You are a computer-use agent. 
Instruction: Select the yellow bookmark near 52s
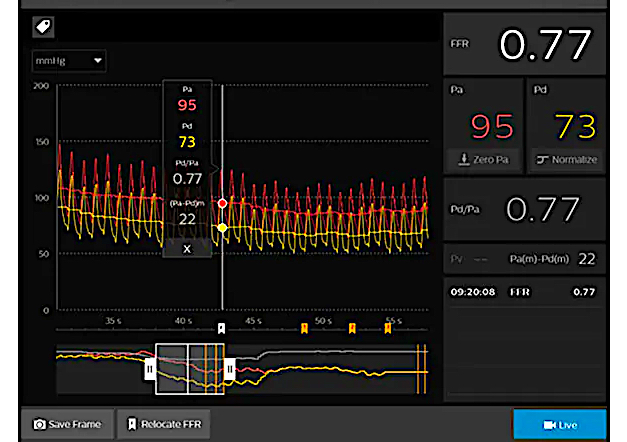pyautogui.click(x=351, y=328)
